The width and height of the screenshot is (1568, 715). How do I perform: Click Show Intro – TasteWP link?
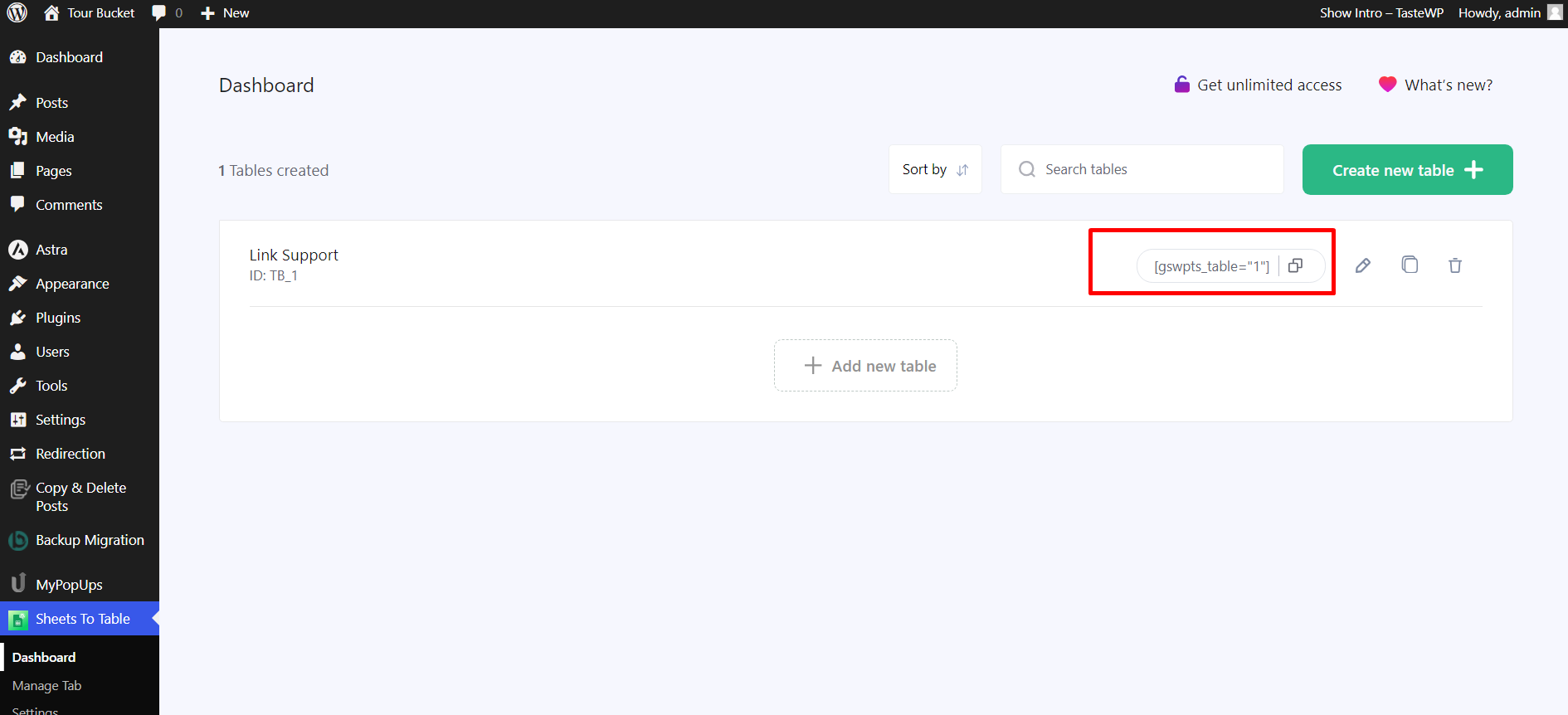point(1381,13)
